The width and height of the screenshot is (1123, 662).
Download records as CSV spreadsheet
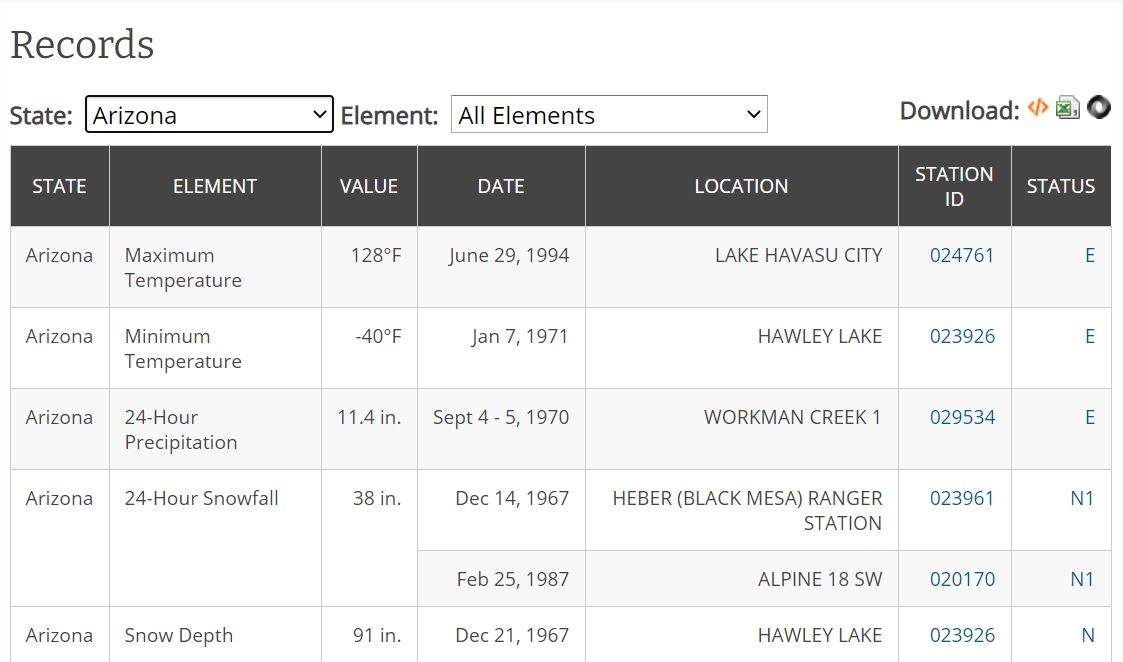tap(1068, 108)
